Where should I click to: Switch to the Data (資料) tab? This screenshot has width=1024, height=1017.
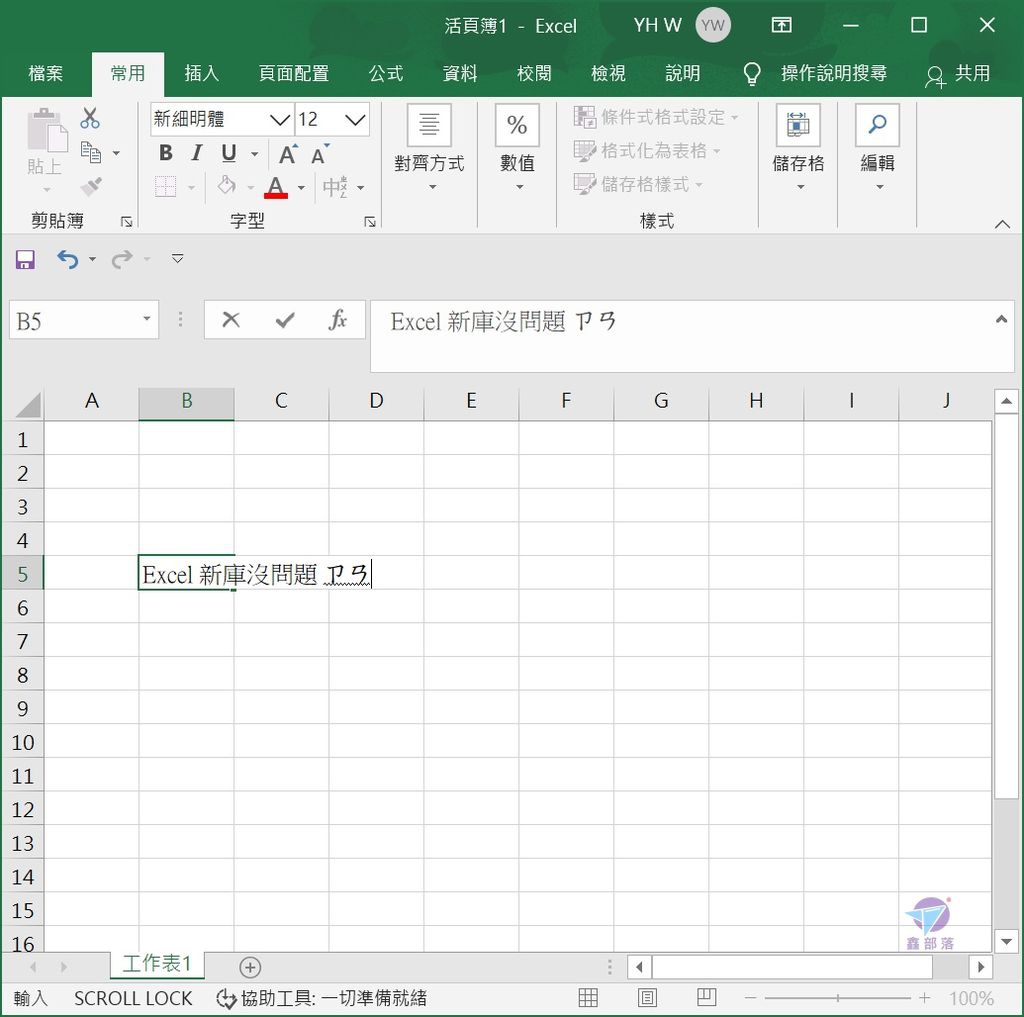pos(460,73)
